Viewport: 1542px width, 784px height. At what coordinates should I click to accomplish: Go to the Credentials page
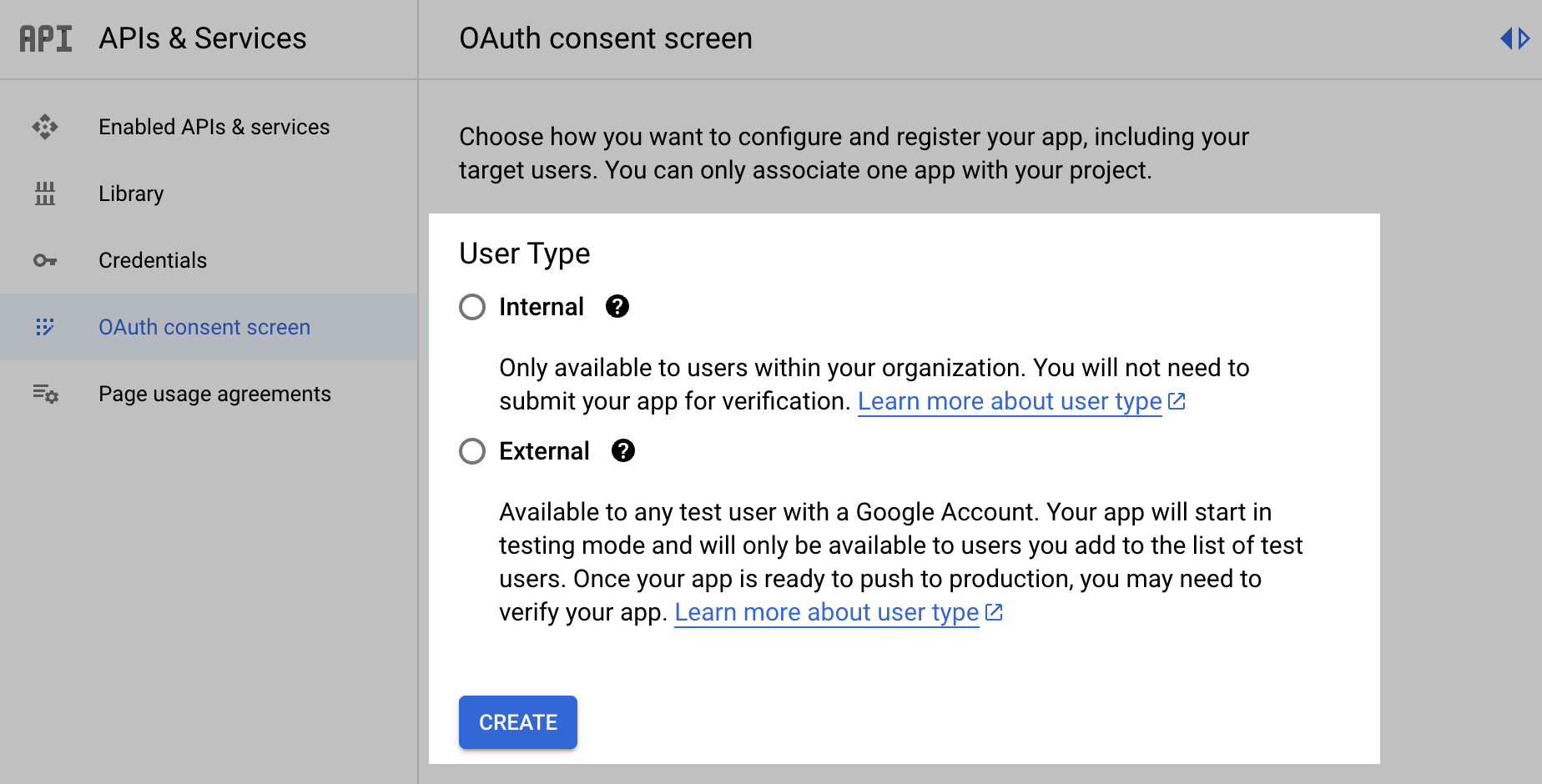click(x=209, y=260)
